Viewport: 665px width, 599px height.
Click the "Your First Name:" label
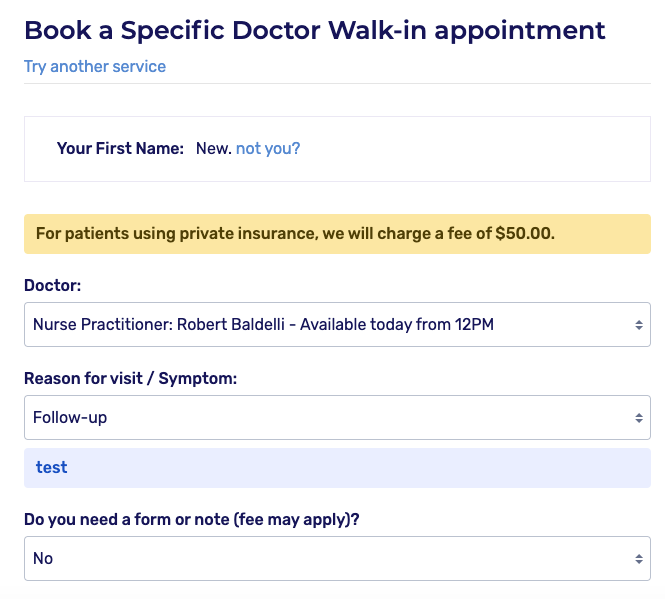(120, 148)
